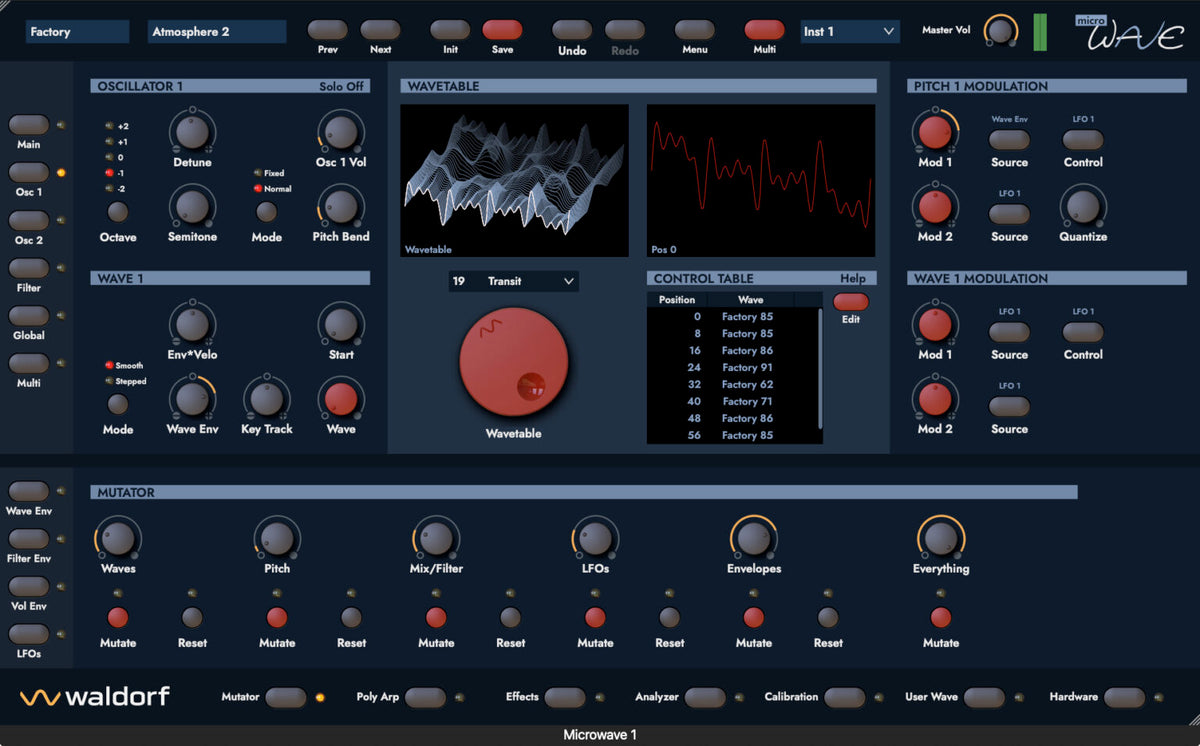Screen dimensions: 1200x746
Task: Click the Mutator Pitch knob
Action: pyautogui.click(x=277, y=538)
